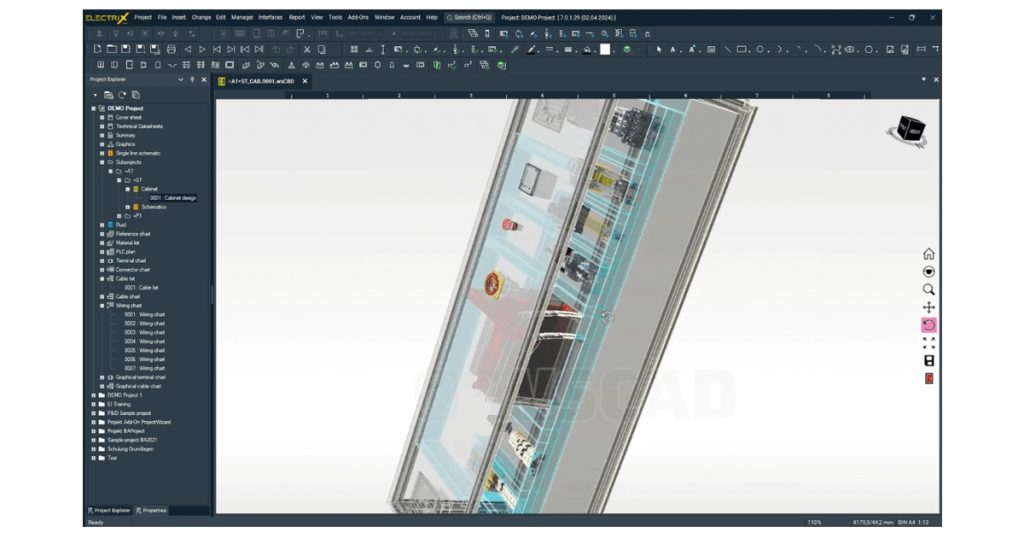Go to next page arrow icon

tap(202, 49)
